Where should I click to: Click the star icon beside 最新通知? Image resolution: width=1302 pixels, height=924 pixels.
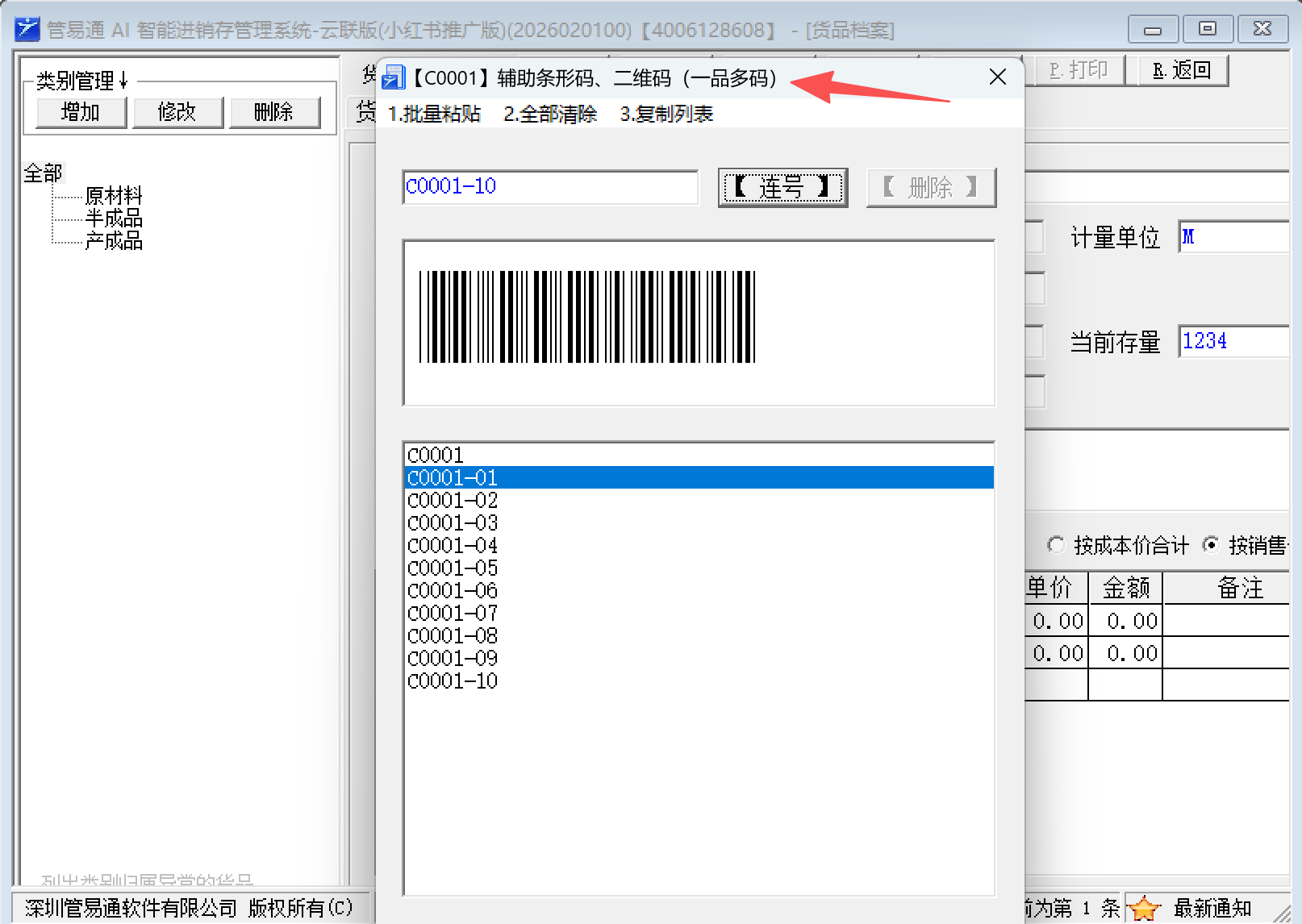[1144, 908]
